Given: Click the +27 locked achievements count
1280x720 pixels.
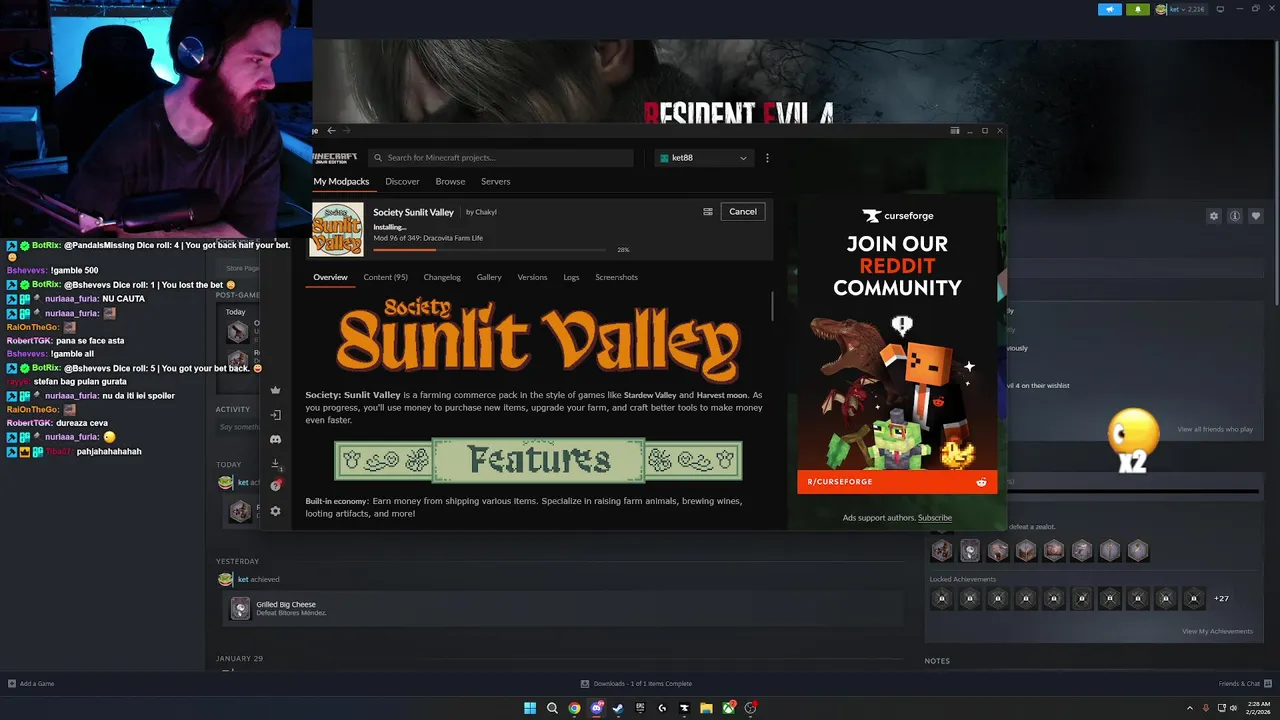Looking at the screenshot, I should coord(1221,599).
